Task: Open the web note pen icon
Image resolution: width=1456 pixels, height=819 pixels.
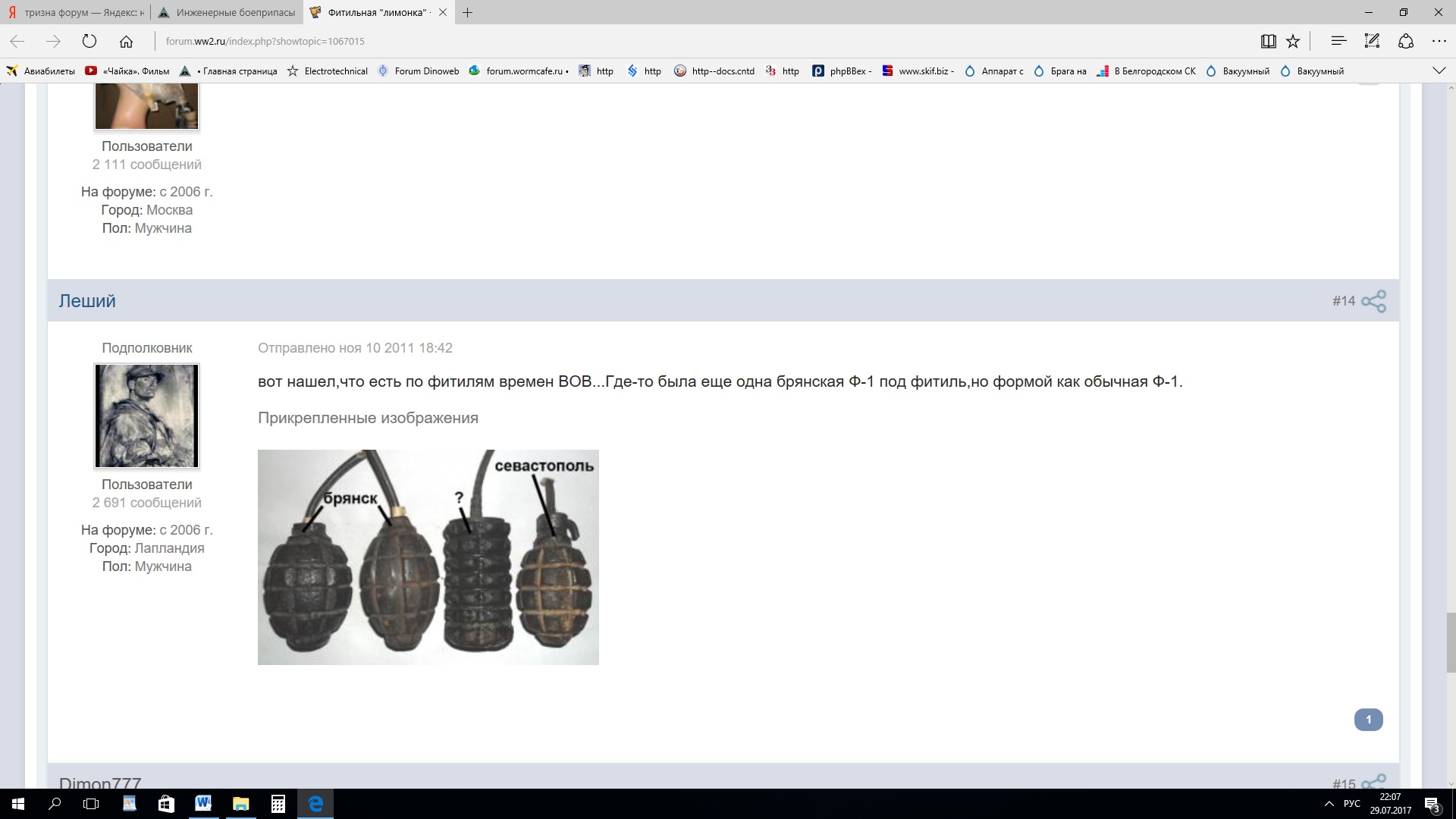Action: (1372, 41)
